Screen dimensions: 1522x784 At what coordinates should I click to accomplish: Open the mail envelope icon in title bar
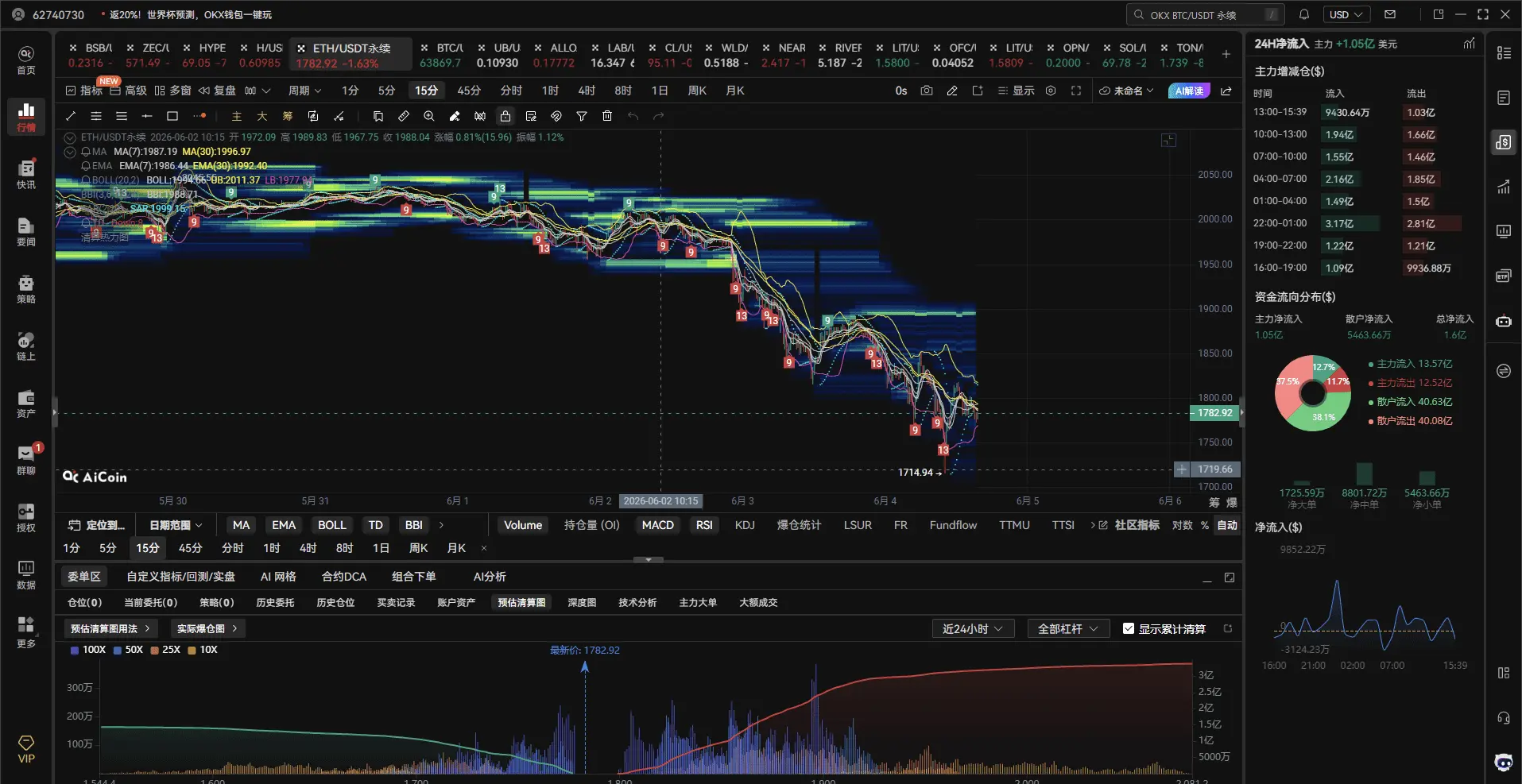click(1390, 14)
